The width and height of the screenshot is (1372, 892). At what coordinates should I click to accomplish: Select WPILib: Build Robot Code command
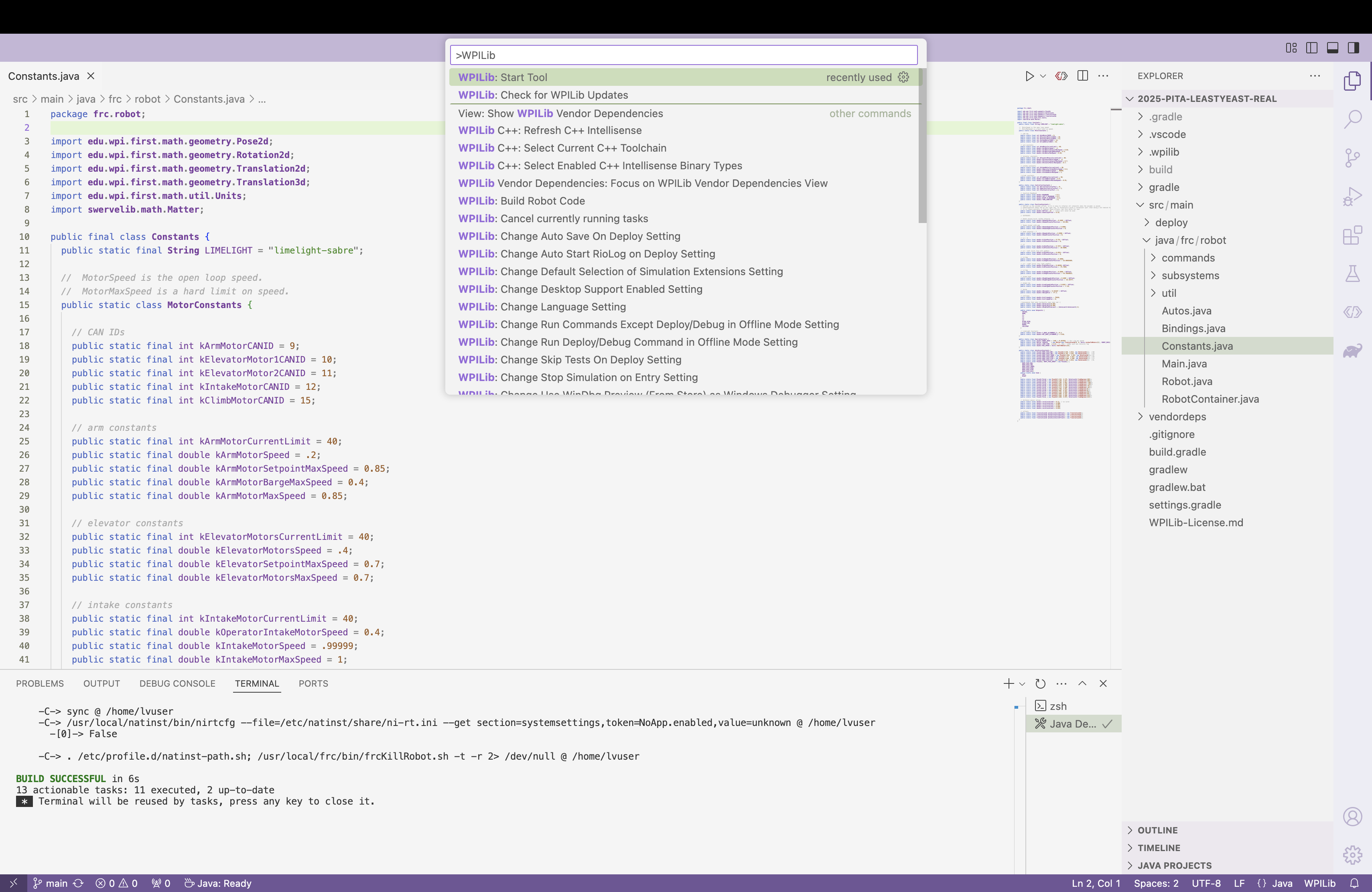(684, 201)
